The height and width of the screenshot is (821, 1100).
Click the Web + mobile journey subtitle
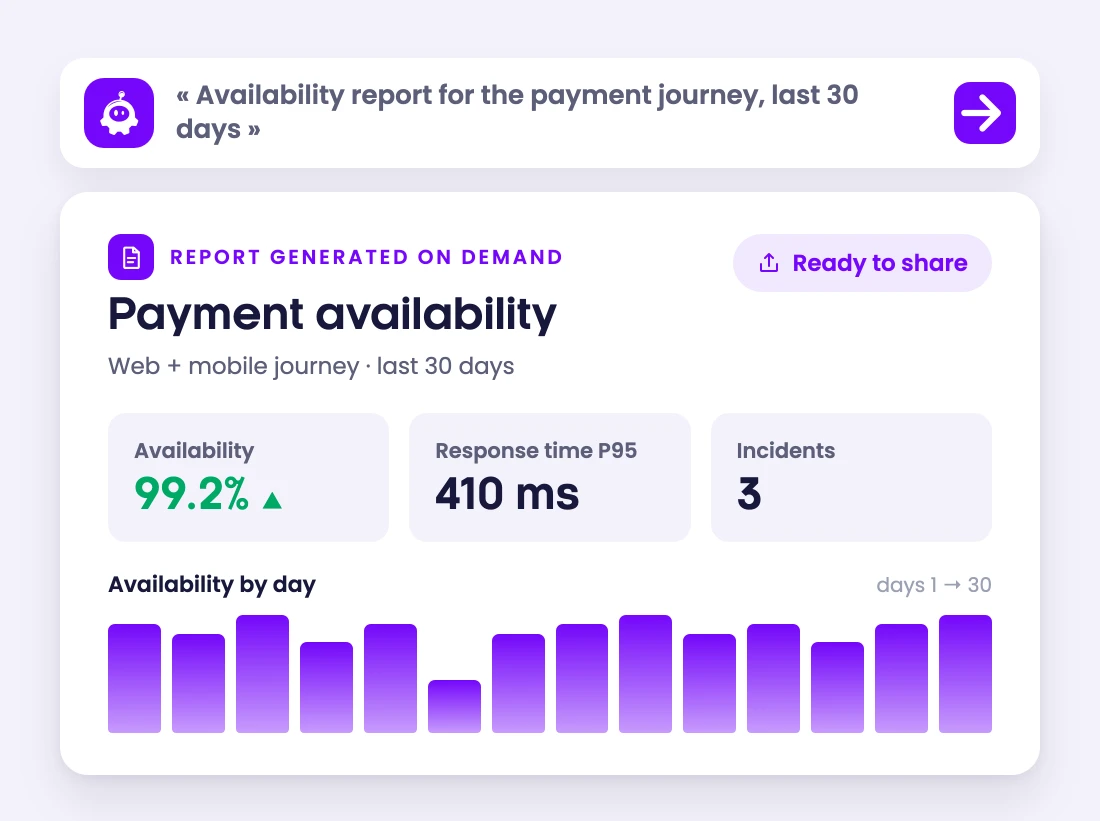point(311,366)
